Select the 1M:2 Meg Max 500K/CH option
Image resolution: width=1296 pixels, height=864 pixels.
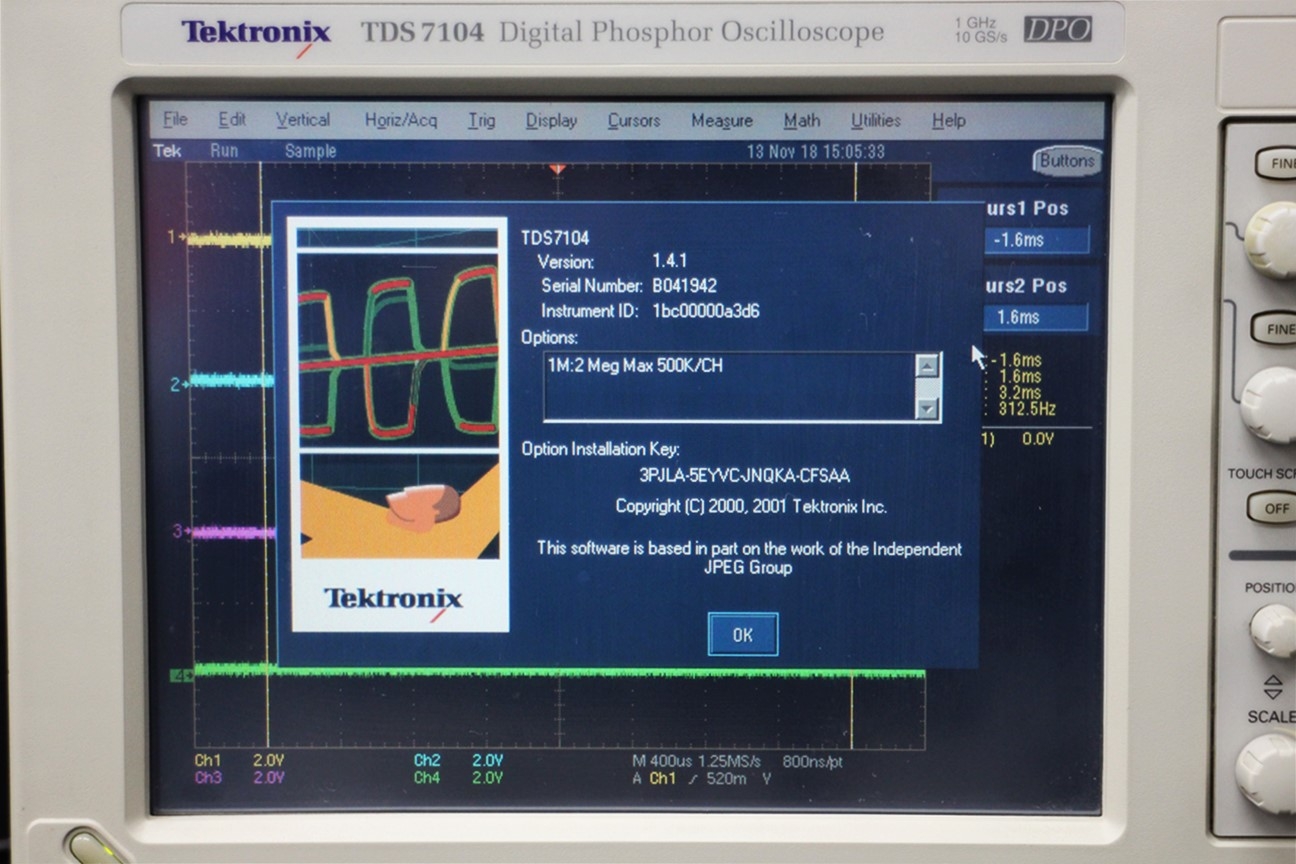pos(634,366)
